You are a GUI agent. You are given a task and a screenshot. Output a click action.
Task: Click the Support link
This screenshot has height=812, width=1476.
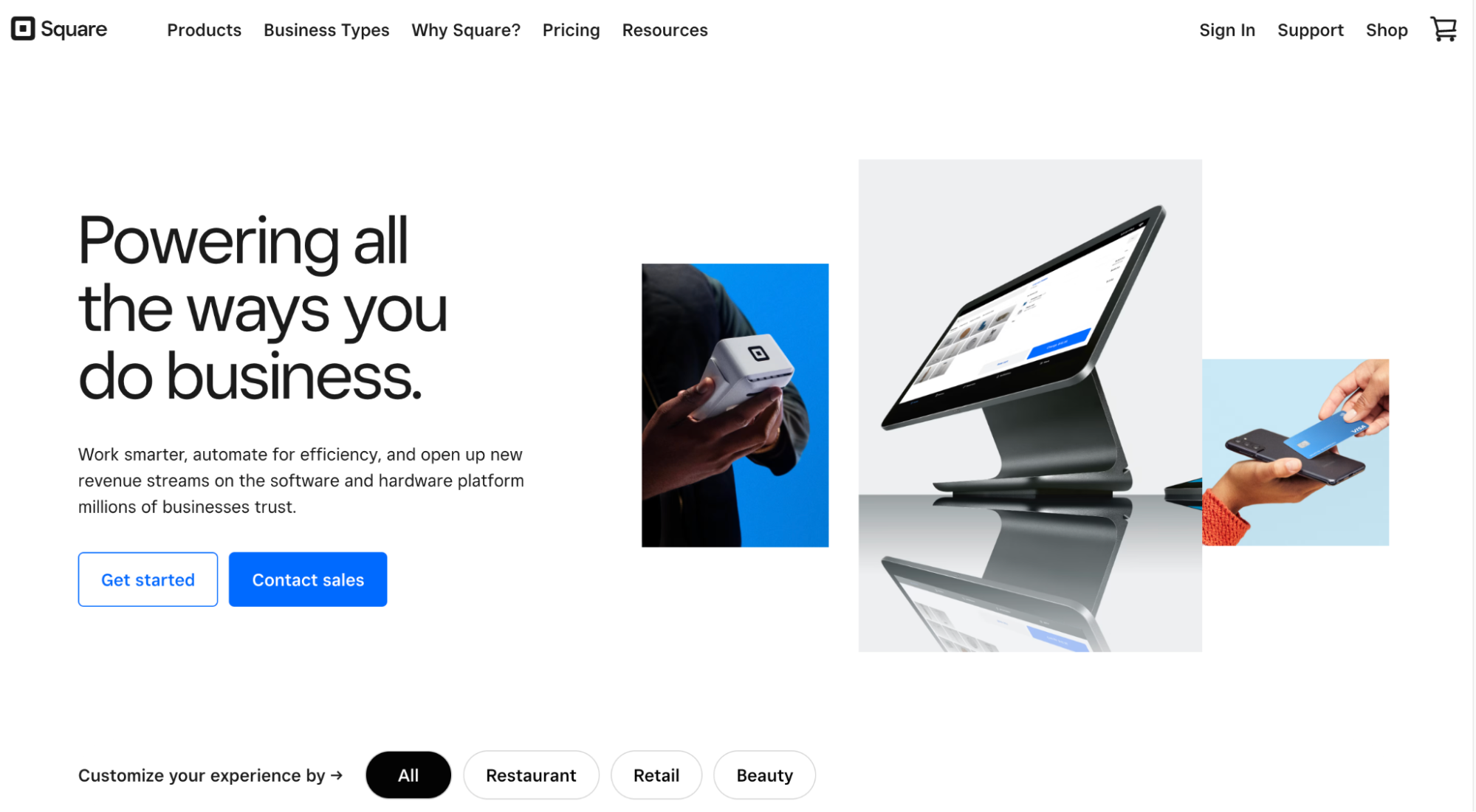[1311, 29]
